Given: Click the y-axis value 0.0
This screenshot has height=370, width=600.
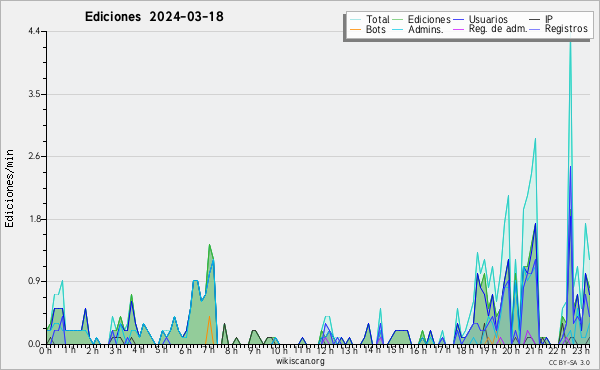Looking at the screenshot, I should pos(34,344).
